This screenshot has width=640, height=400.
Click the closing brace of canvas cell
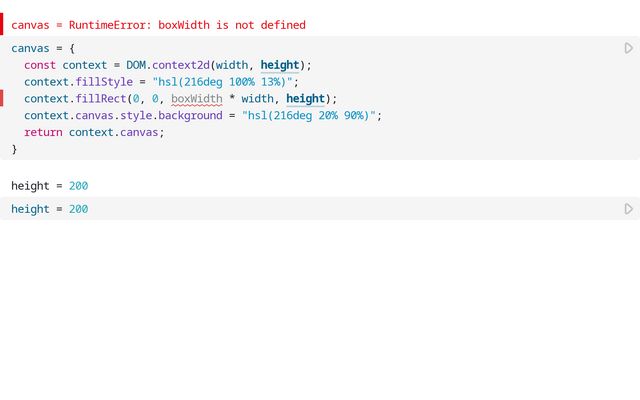pyautogui.click(x=14, y=149)
